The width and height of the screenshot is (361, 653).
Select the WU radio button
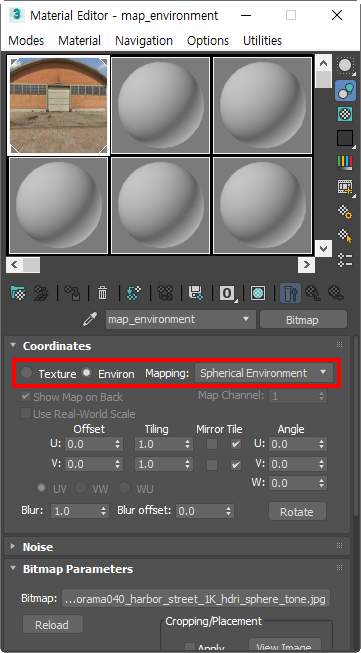124,488
